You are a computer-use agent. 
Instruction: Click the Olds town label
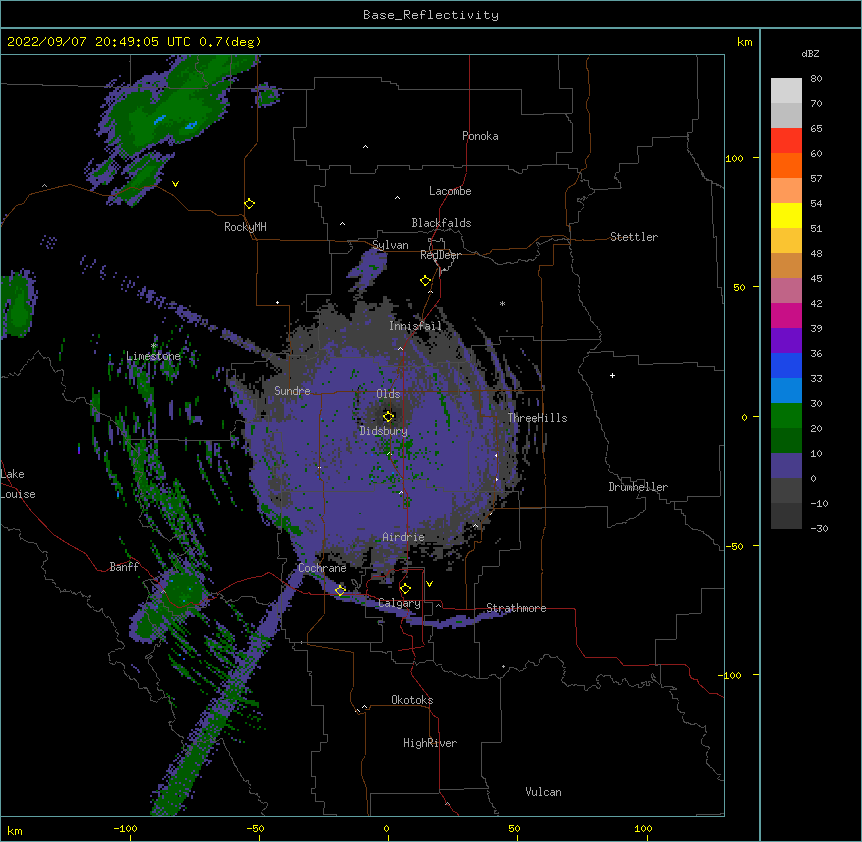pyautogui.click(x=388, y=394)
